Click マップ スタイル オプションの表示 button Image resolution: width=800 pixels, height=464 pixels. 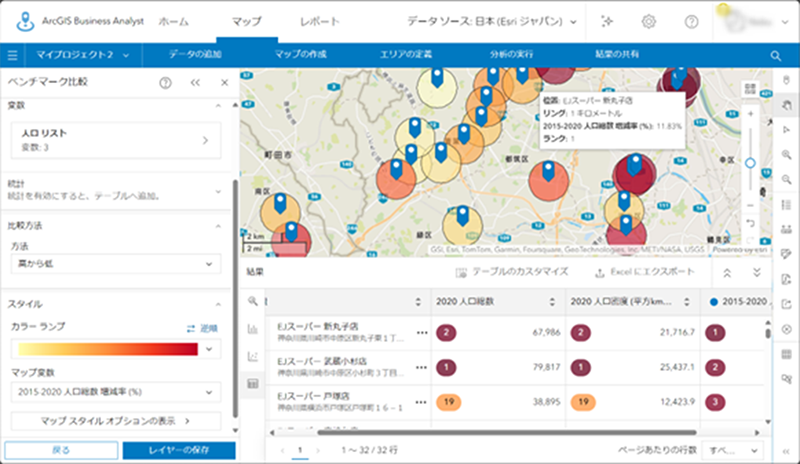[116, 421]
